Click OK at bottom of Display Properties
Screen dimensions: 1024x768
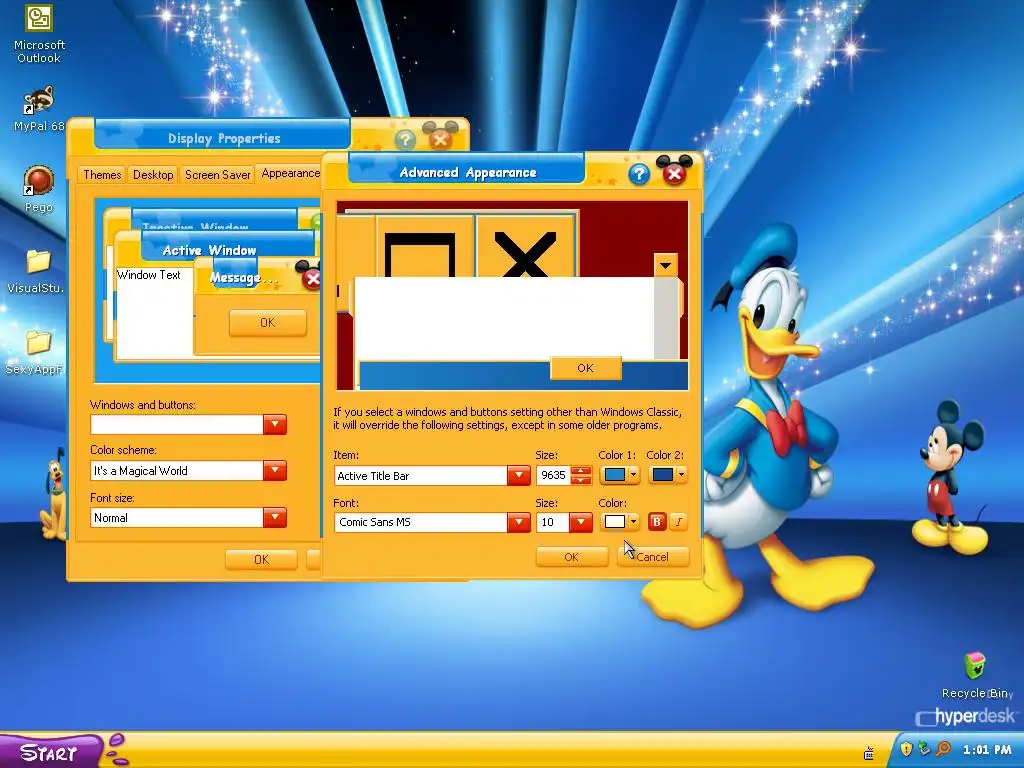click(x=261, y=560)
